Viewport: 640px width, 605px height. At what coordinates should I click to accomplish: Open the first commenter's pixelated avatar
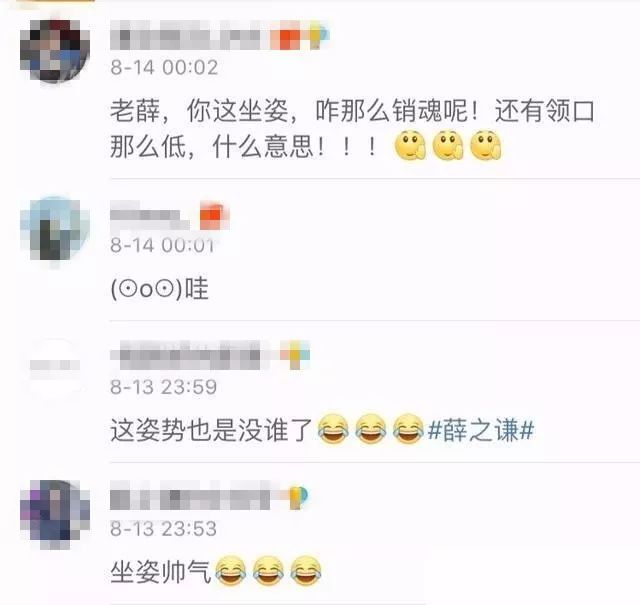(55, 51)
